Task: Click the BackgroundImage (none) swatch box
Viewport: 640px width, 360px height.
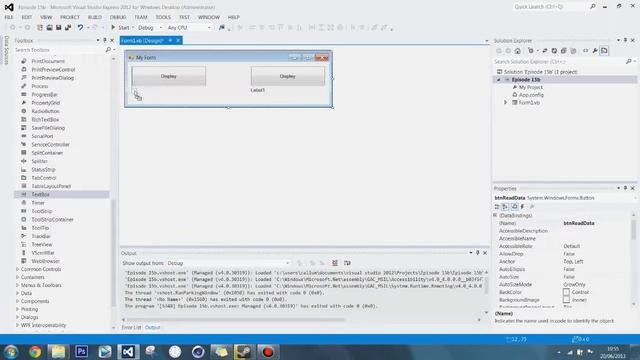Action: click(x=567, y=300)
